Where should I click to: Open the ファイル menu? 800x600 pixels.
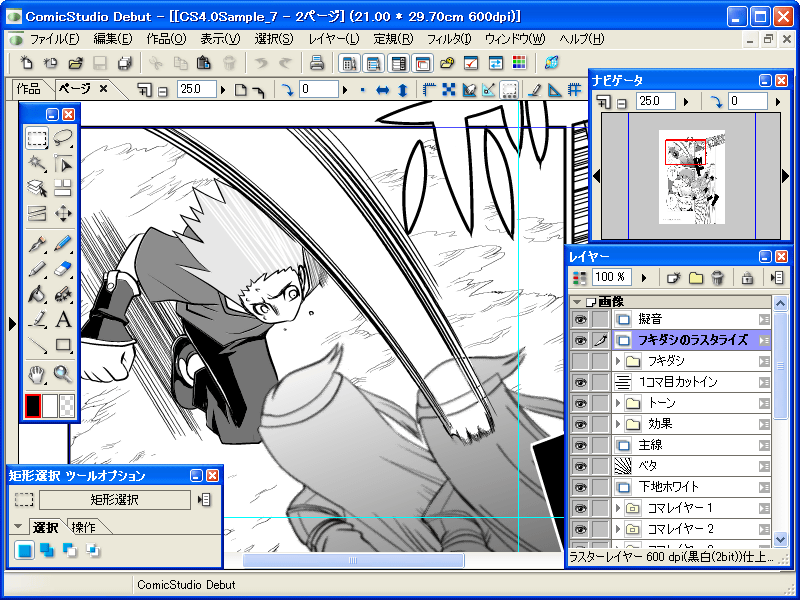(55, 39)
